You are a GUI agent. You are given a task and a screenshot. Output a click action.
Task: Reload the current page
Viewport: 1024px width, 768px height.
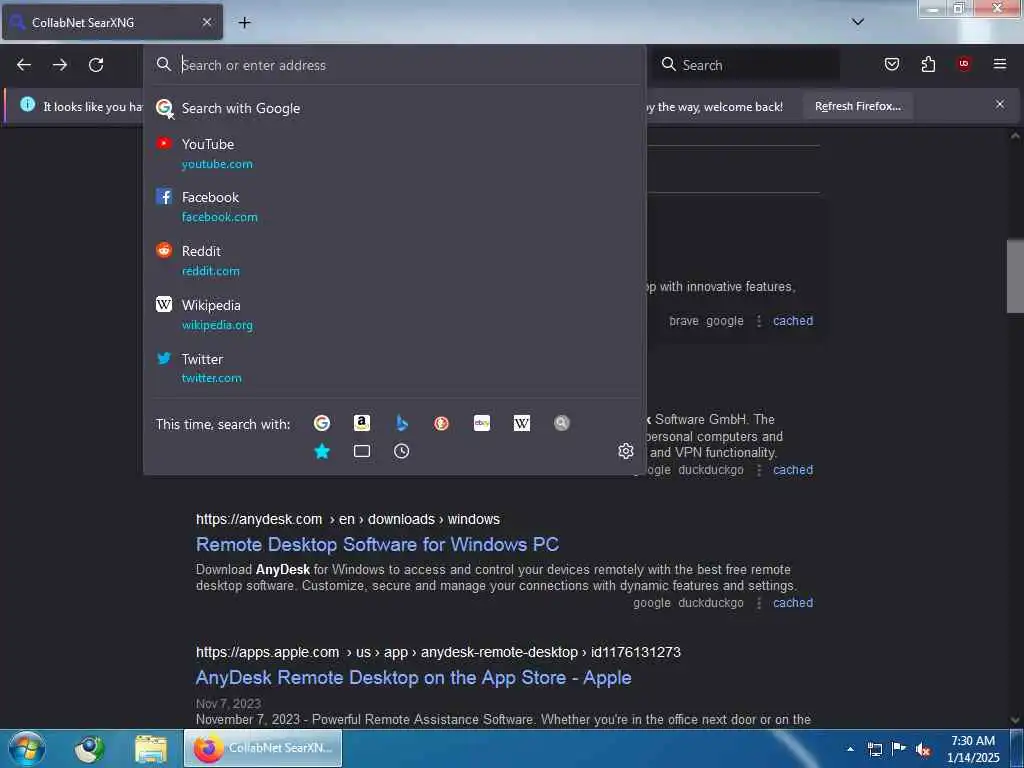point(96,65)
